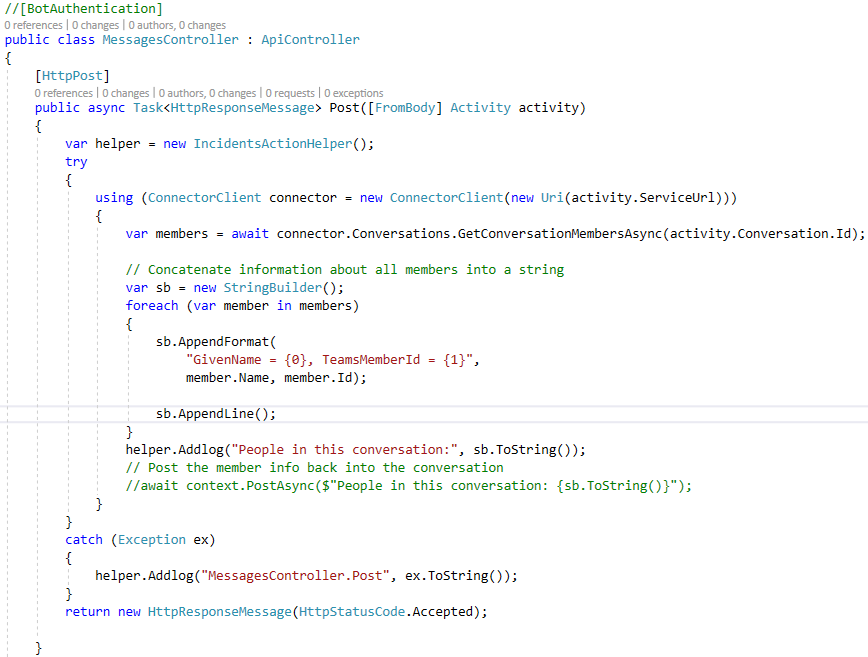868x657 pixels.
Task: Place cursor on the Exception type in catch clause
Action: pos(151,539)
